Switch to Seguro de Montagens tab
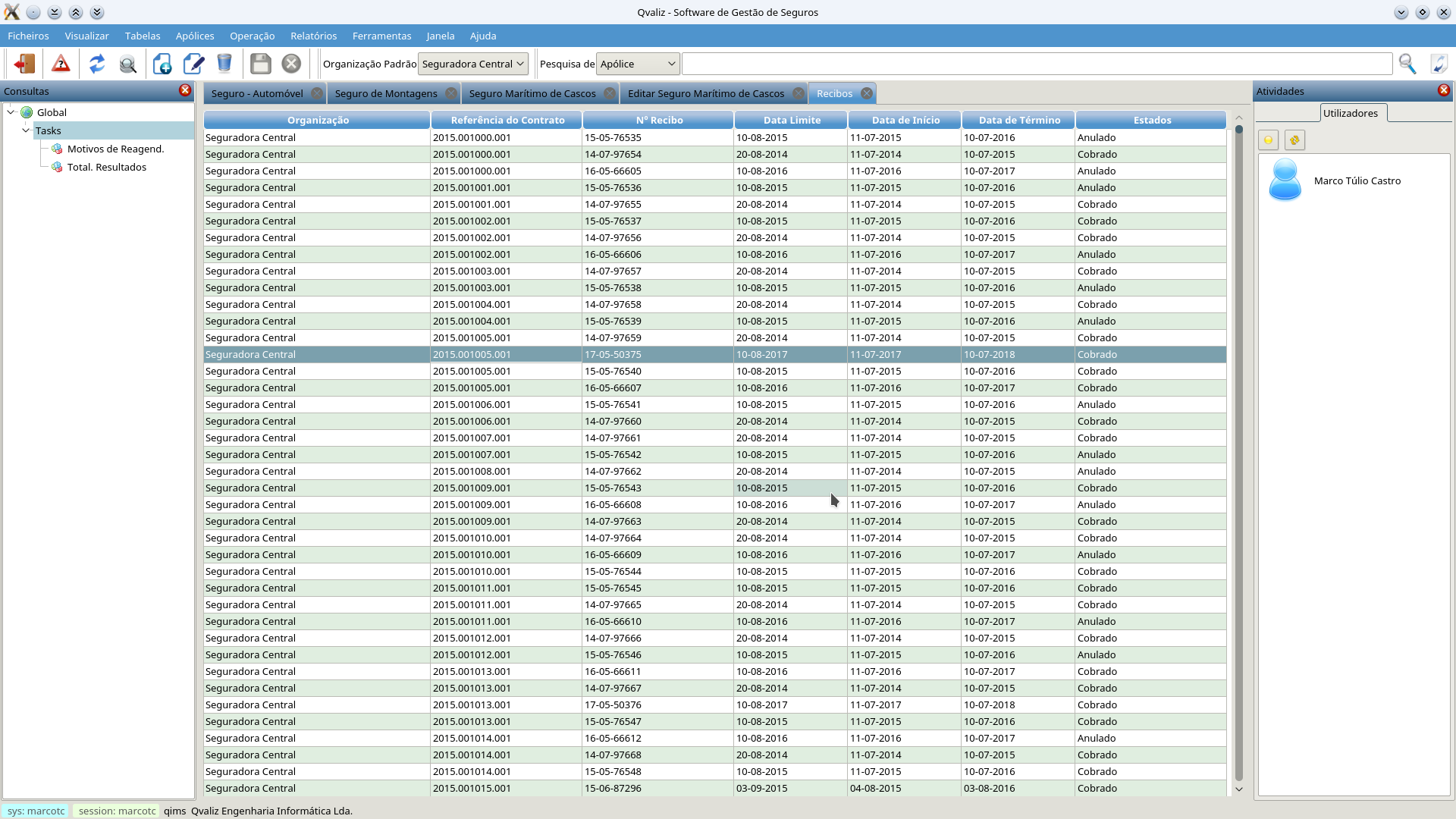The image size is (1456, 819). 386,93
